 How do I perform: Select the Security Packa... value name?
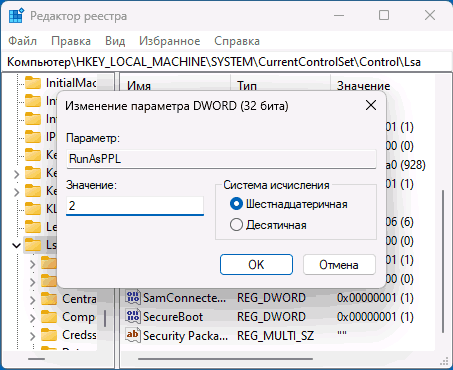click(x=185, y=336)
